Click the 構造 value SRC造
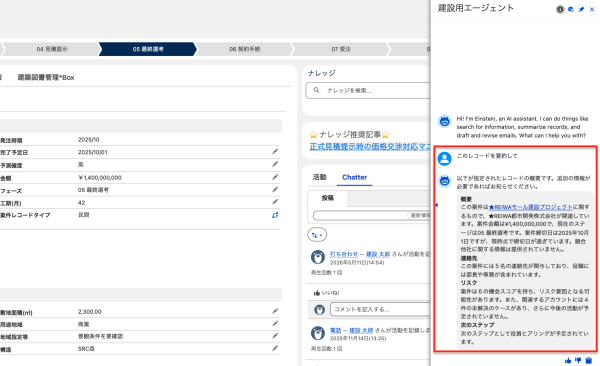This screenshot has height=366, width=600. [x=86, y=349]
